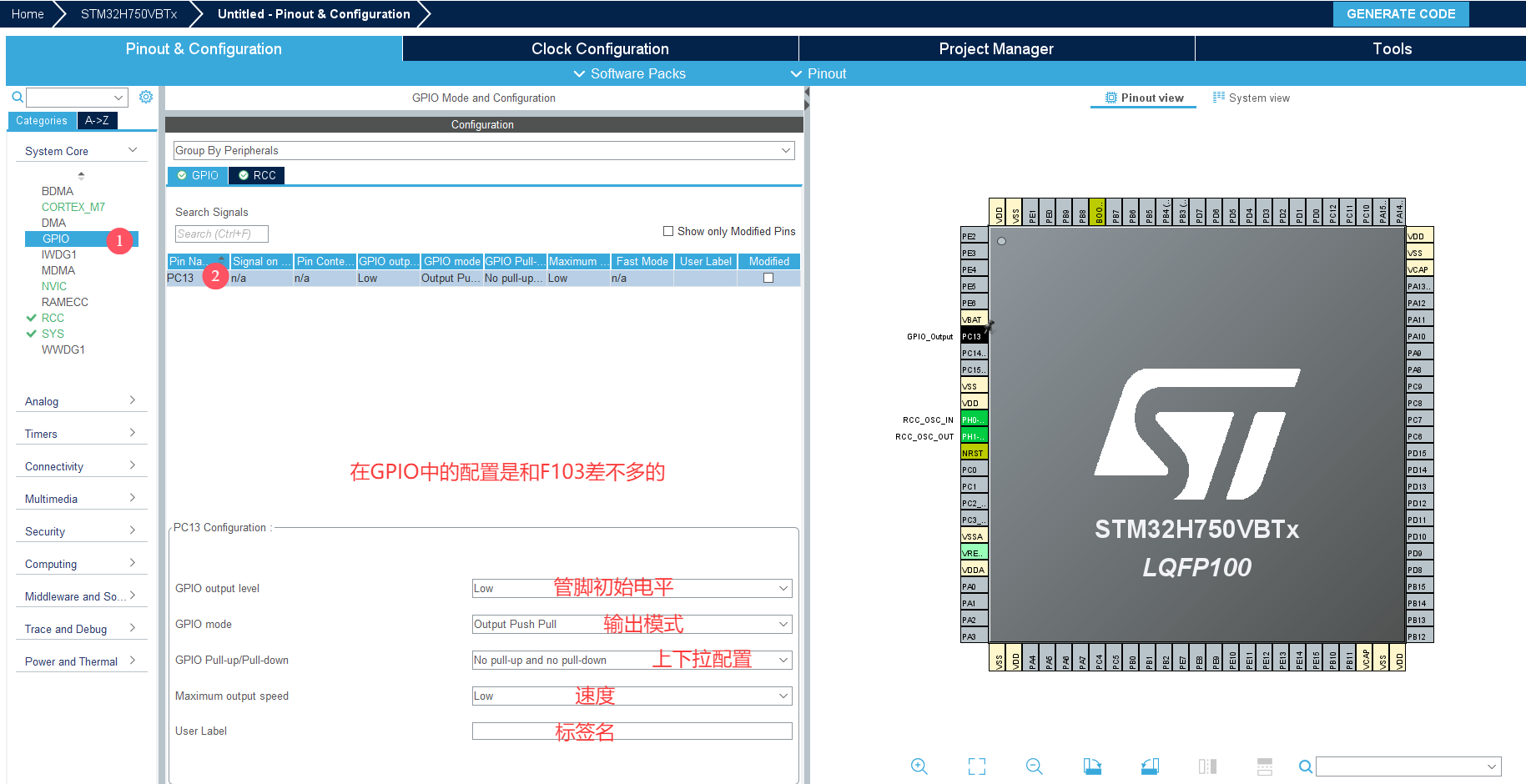The width and height of the screenshot is (1526, 784).
Task: Expand the Timers category
Action: [x=81, y=434]
